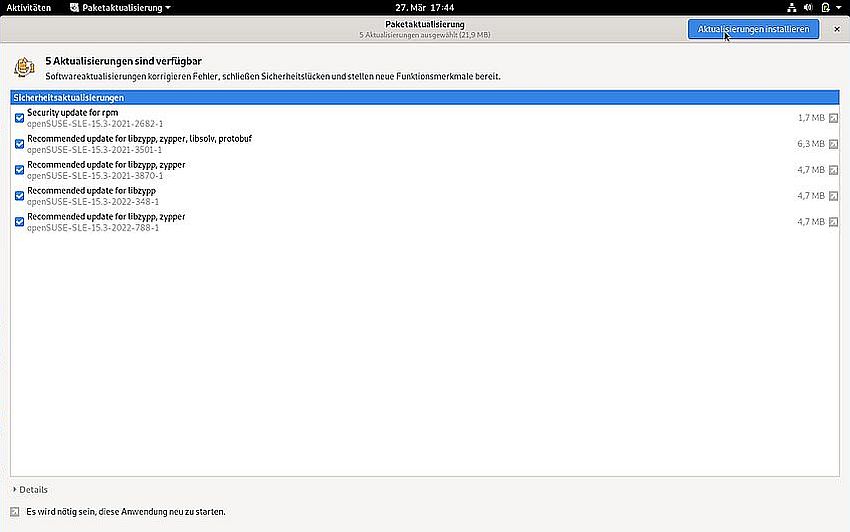Click the text 'Security update for rpm'
The height and width of the screenshot is (532, 850).
pyautogui.click(x=73, y=113)
